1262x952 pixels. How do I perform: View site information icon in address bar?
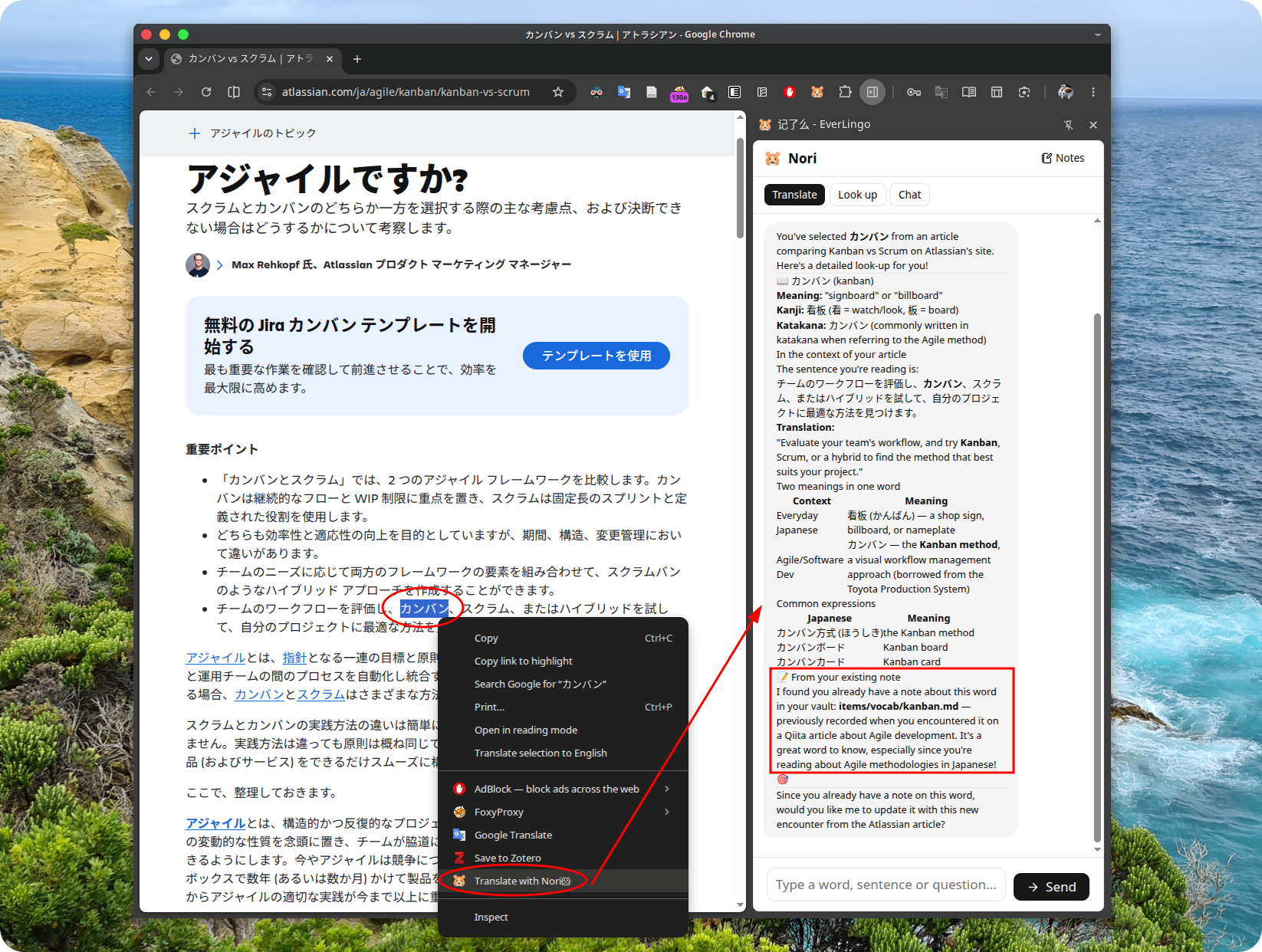[267, 92]
